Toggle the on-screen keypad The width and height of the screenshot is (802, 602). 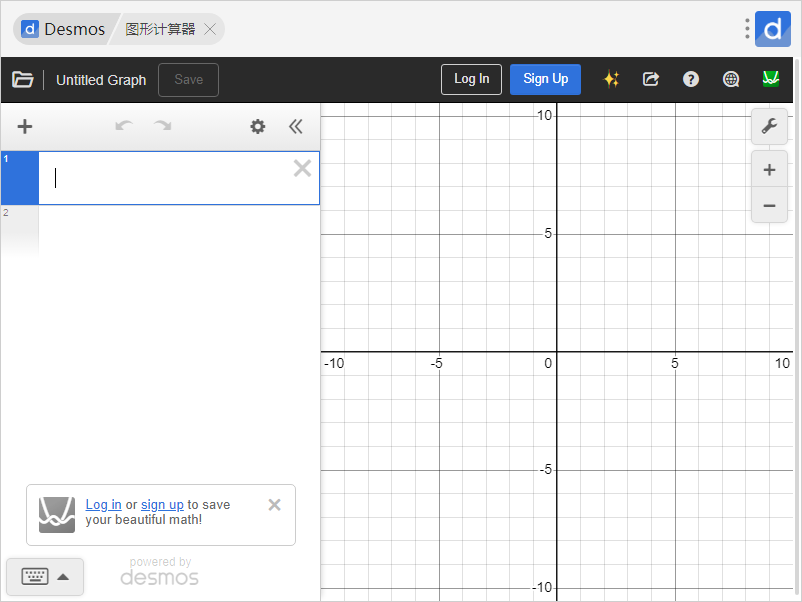(x=45, y=576)
